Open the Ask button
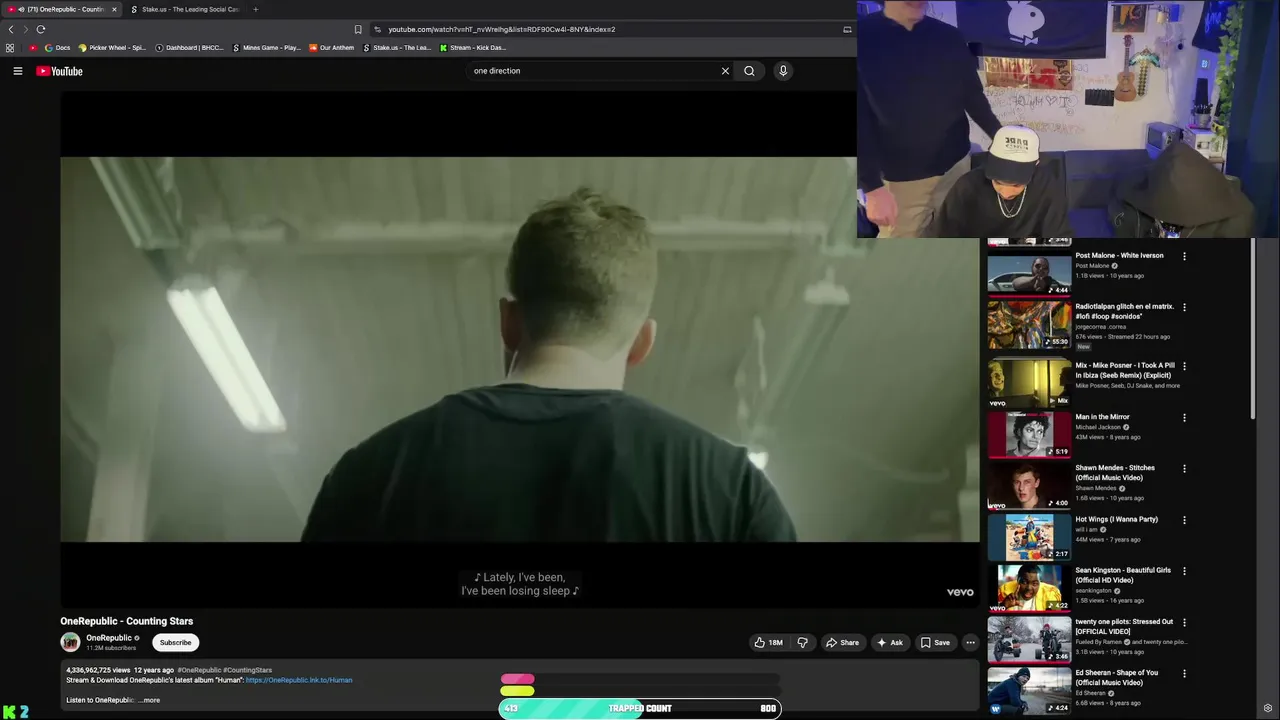1280x720 pixels. click(x=890, y=642)
